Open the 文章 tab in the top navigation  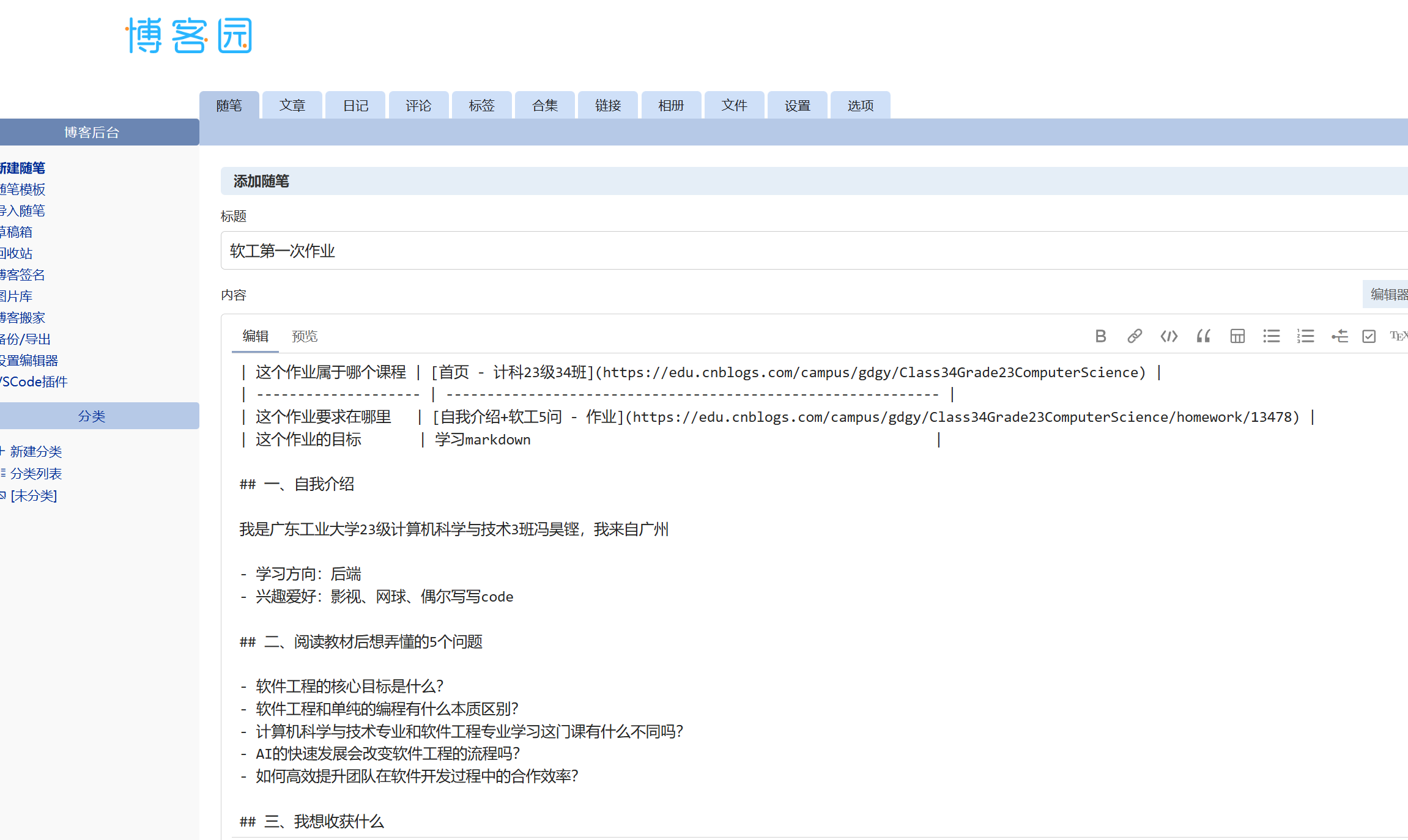[x=292, y=106]
